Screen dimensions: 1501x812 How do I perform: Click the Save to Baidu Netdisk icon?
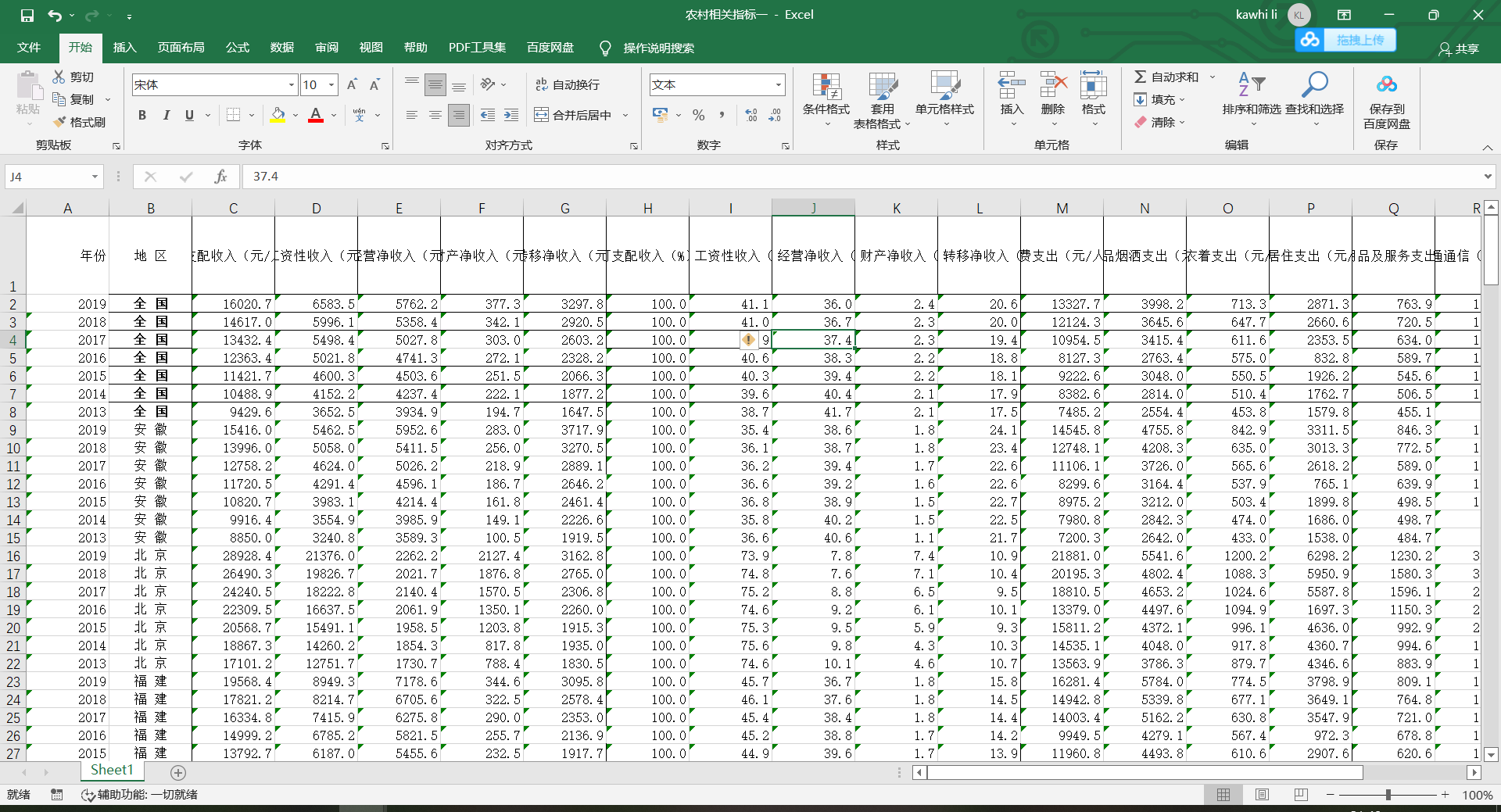pos(1386,84)
